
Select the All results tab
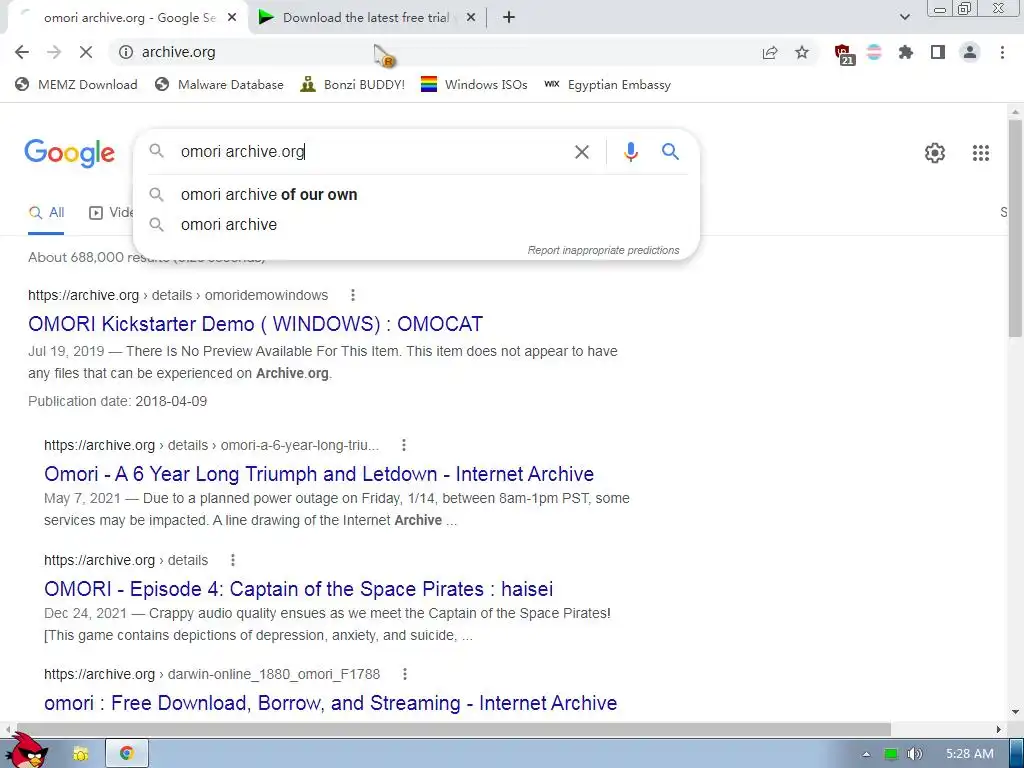click(x=46, y=212)
